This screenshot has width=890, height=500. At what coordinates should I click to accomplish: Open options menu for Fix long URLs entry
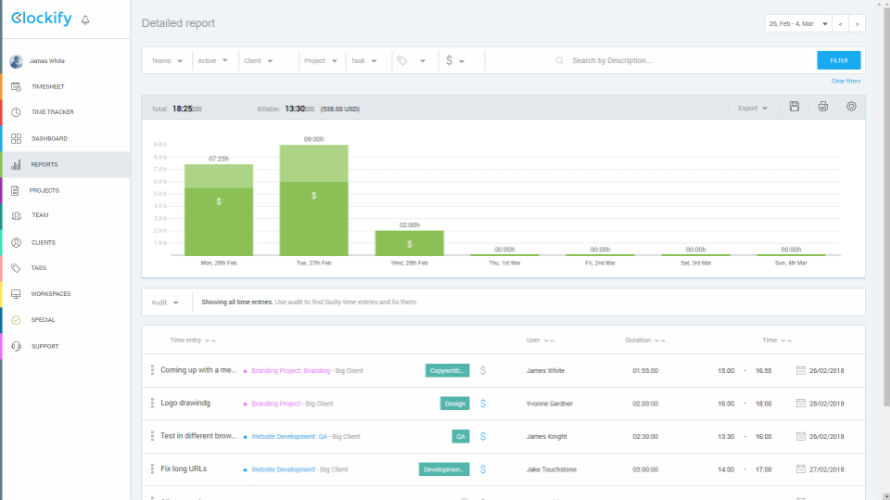point(152,469)
